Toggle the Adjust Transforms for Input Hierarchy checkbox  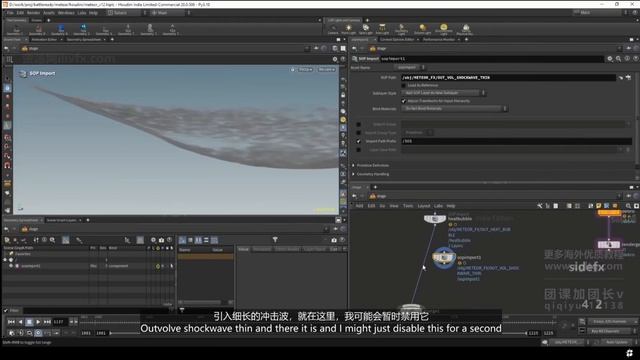tap(403, 101)
